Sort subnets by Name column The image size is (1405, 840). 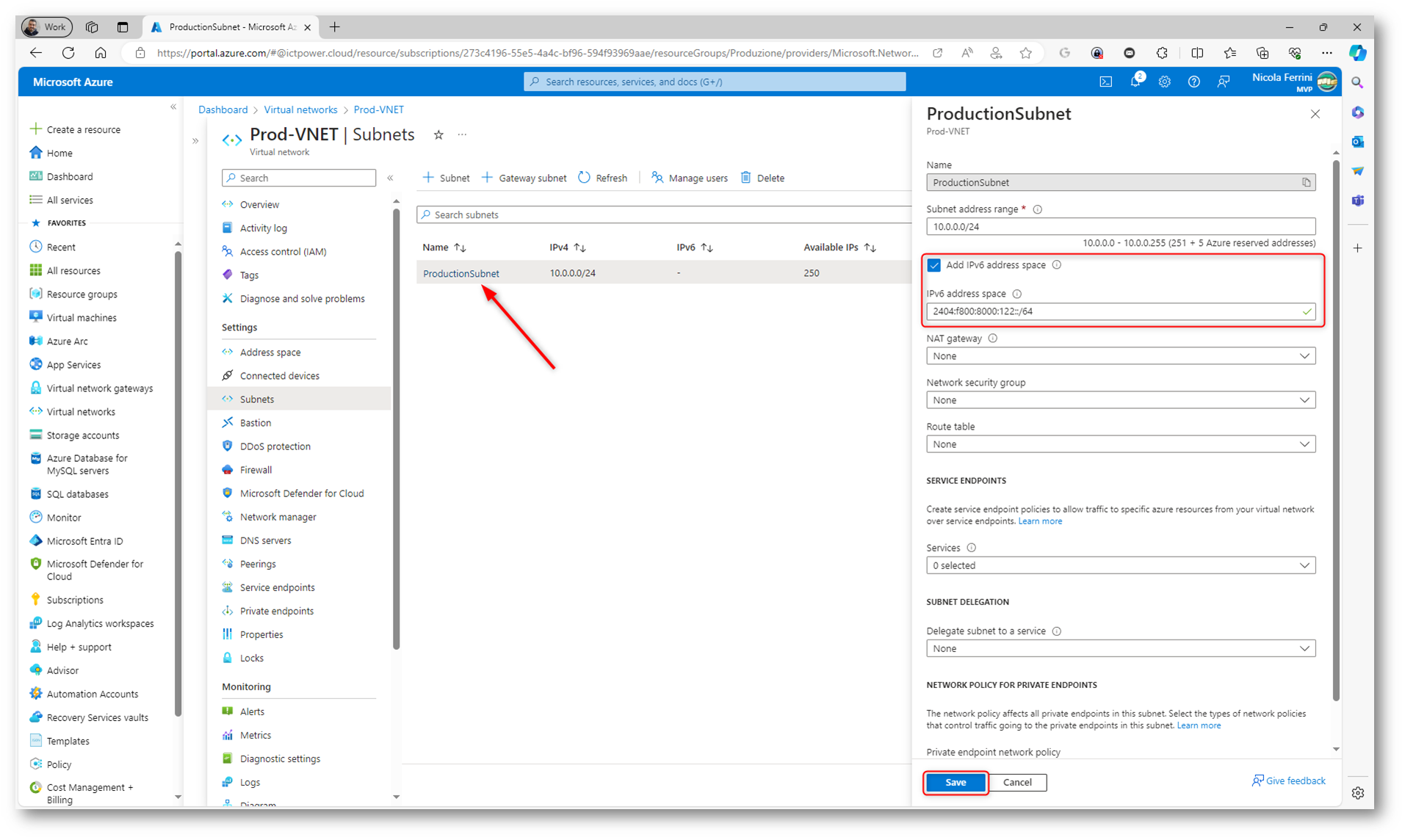[x=444, y=247]
